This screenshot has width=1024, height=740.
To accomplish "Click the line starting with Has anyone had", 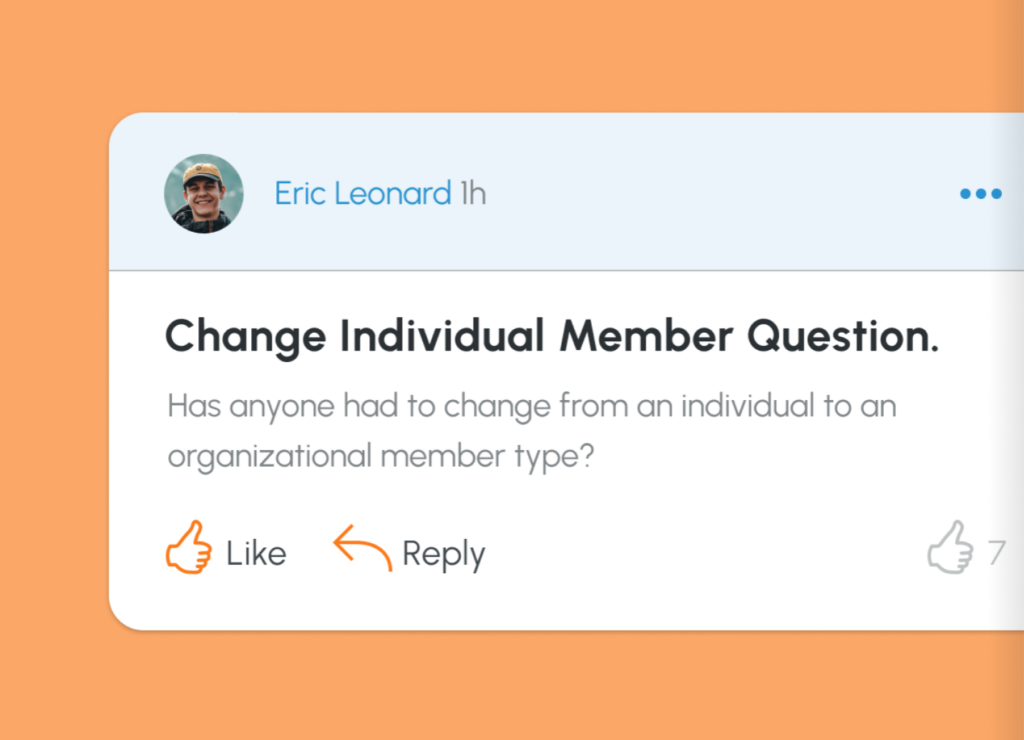I will (x=531, y=407).
